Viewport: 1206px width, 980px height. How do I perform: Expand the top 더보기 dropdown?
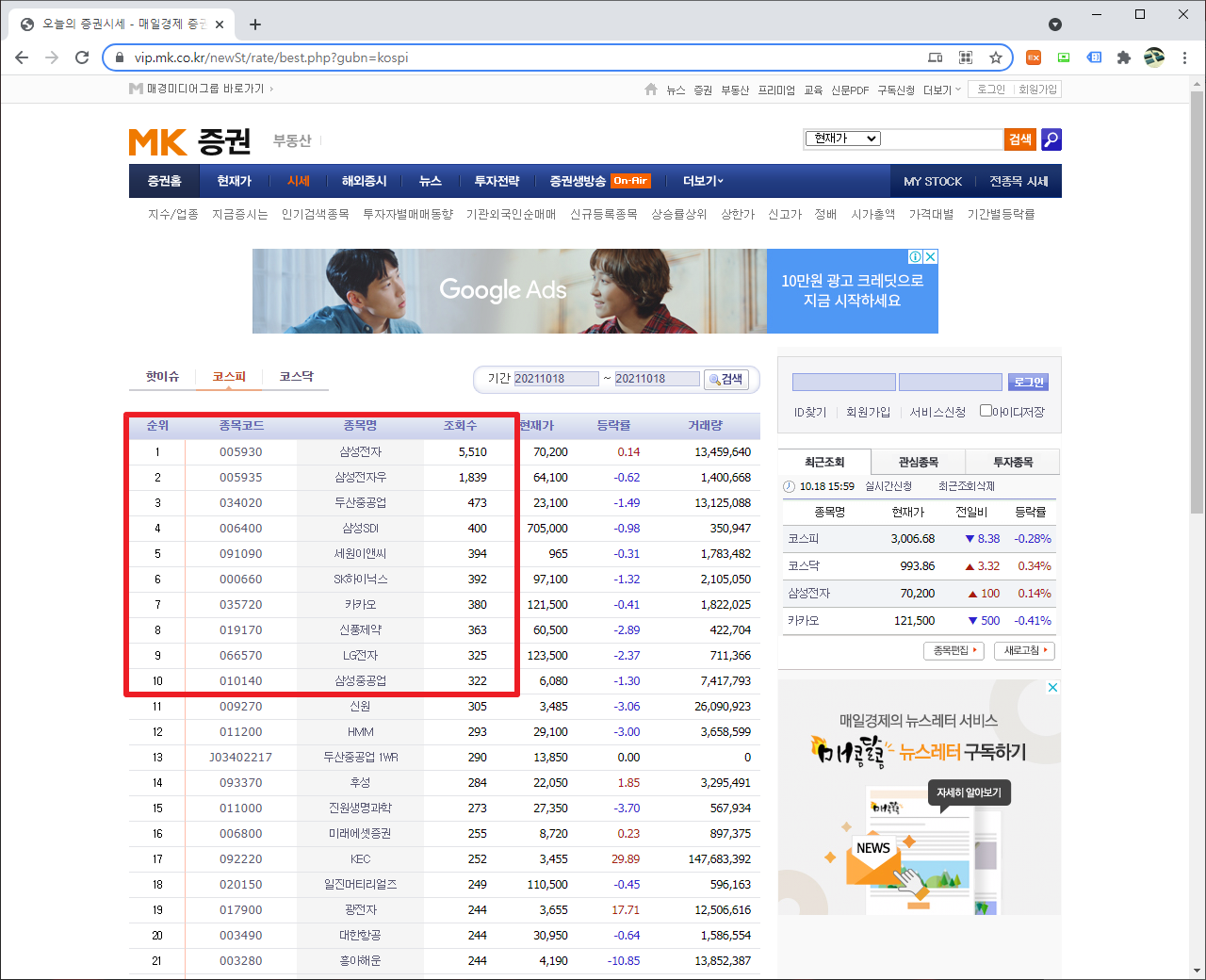[942, 90]
